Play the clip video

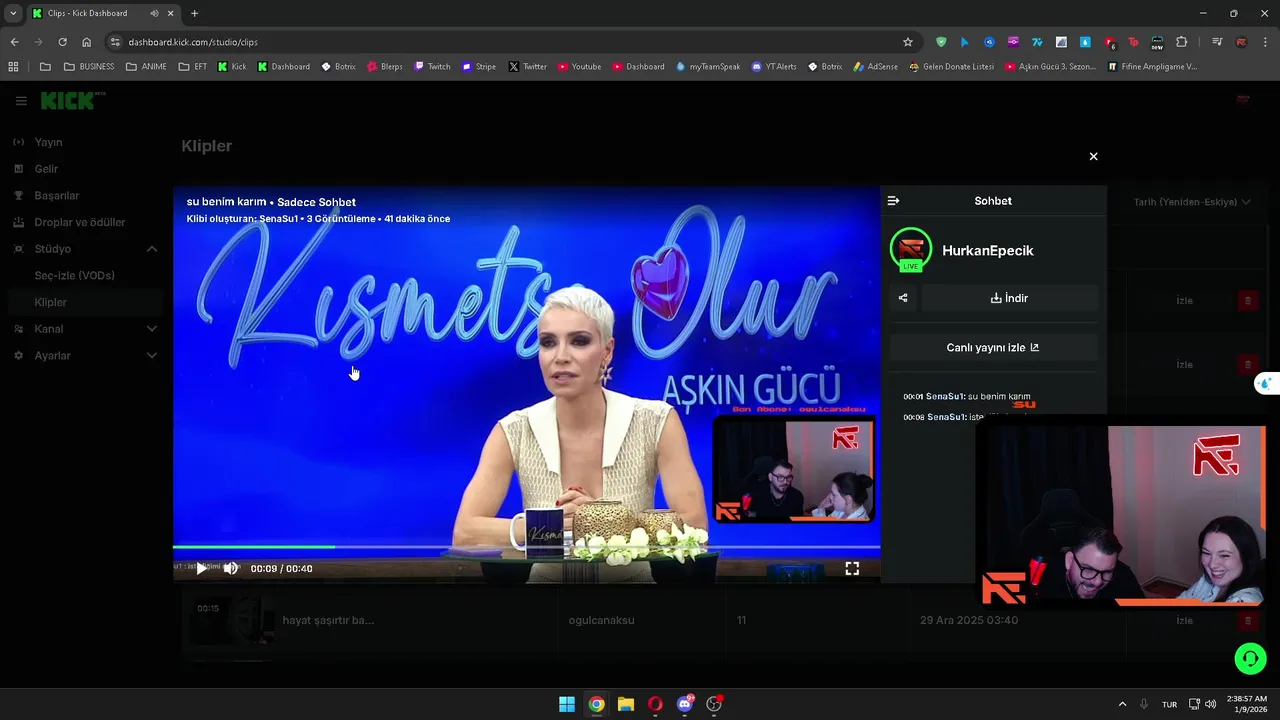tap(201, 568)
